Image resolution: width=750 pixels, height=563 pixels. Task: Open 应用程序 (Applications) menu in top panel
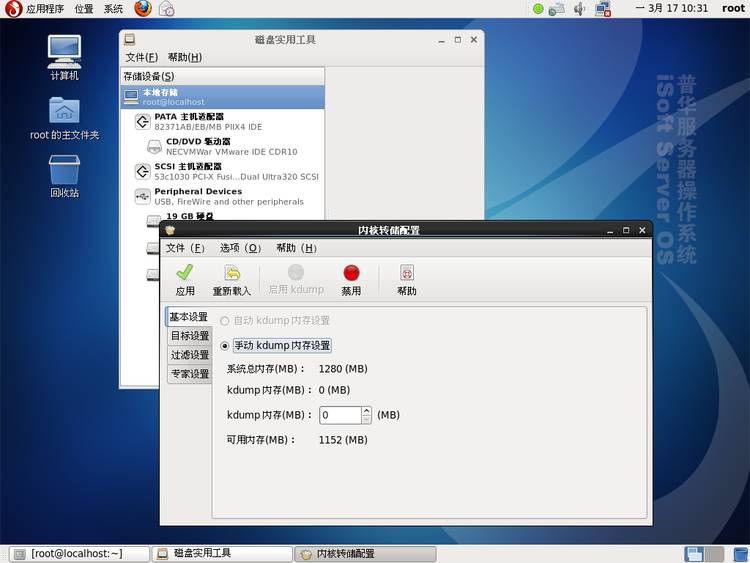(x=37, y=9)
